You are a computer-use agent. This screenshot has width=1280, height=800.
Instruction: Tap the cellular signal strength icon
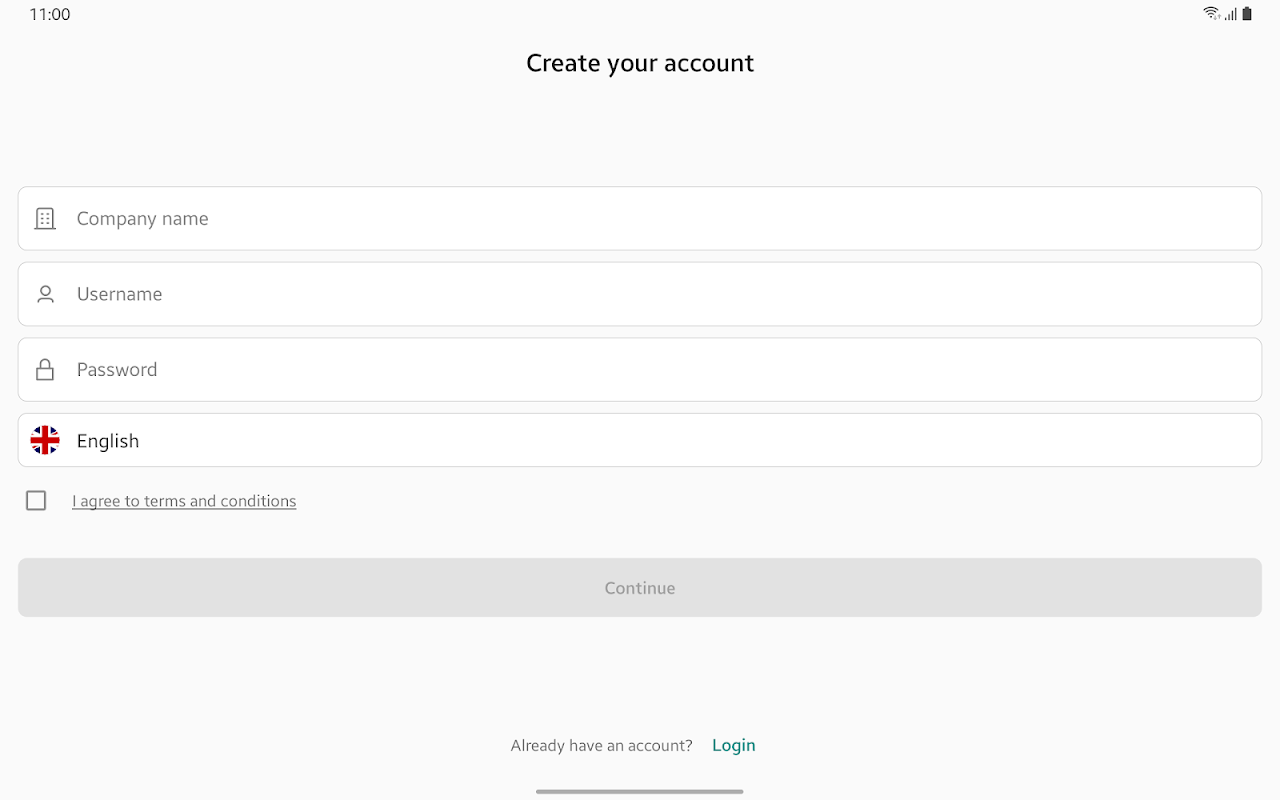(x=1231, y=14)
